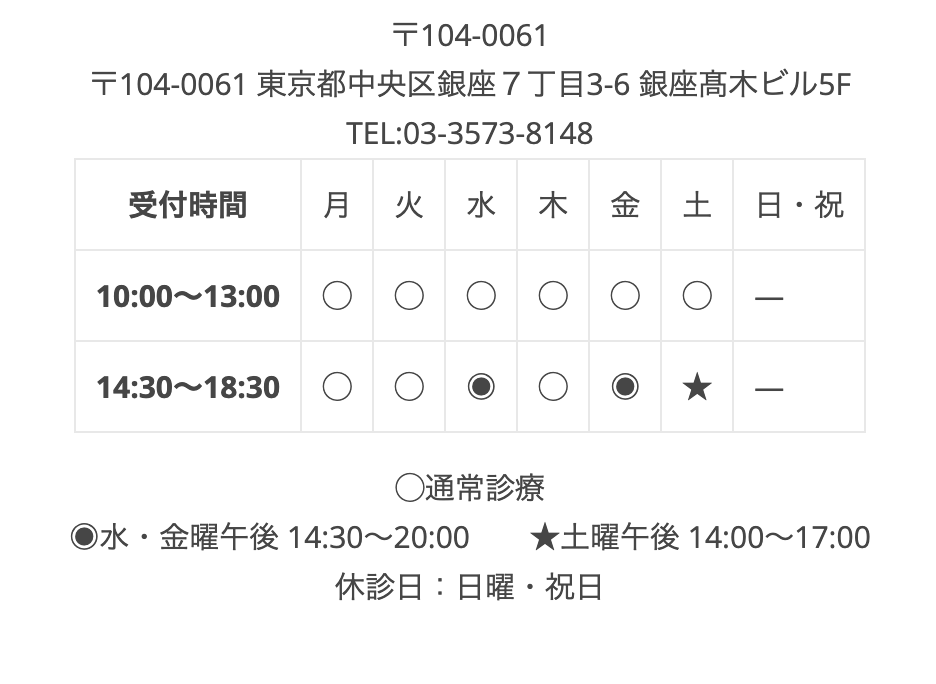Click the TEL:03-3573-8148 phone number
This screenshot has height=684, width=936.
pos(469,133)
